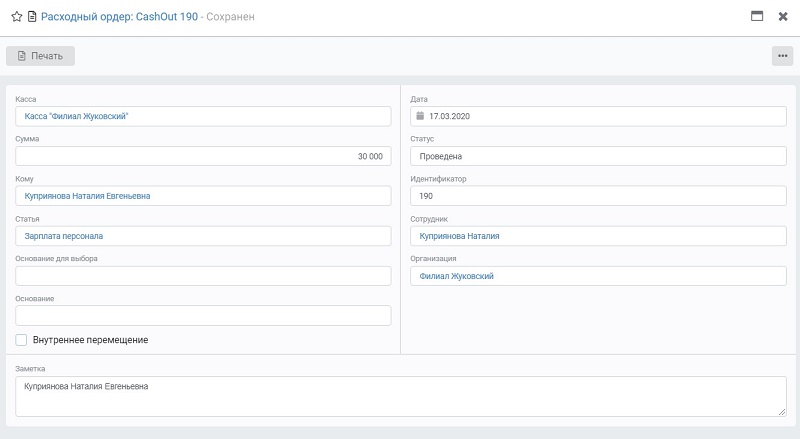The image size is (800, 439).
Task: Click the Печать button
Action: pyautogui.click(x=40, y=56)
